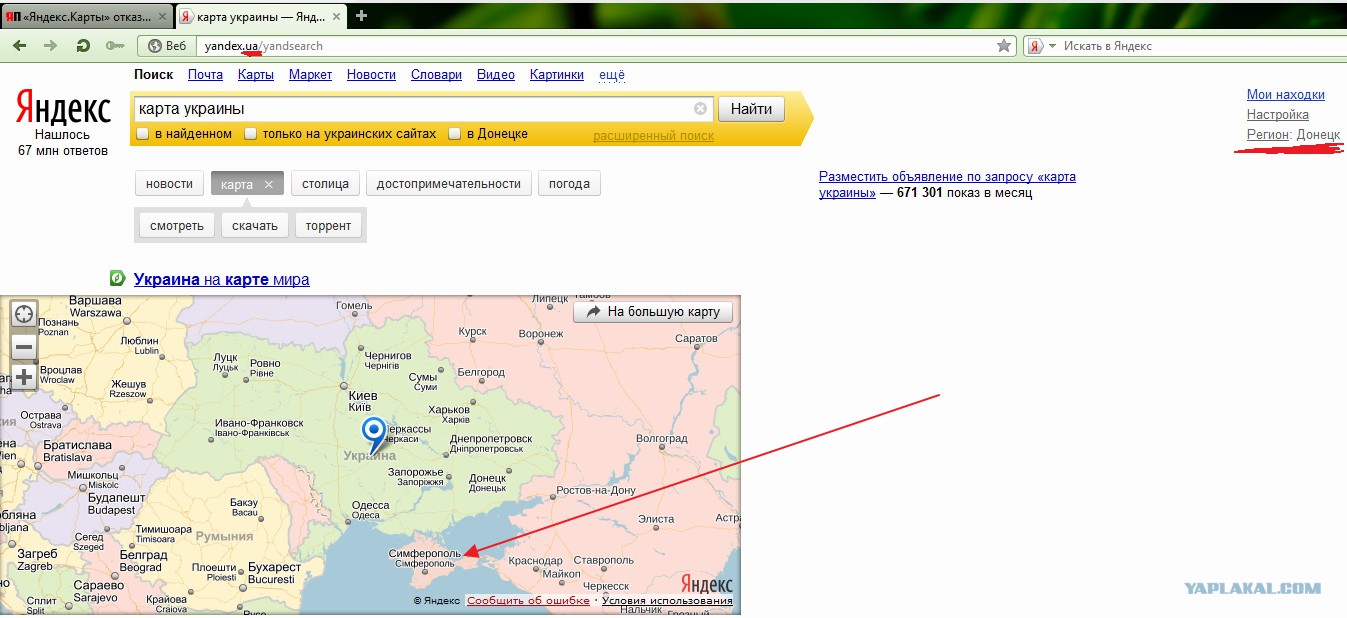Zoom in the map with plus button
The image size is (1347, 618).
click(23, 377)
